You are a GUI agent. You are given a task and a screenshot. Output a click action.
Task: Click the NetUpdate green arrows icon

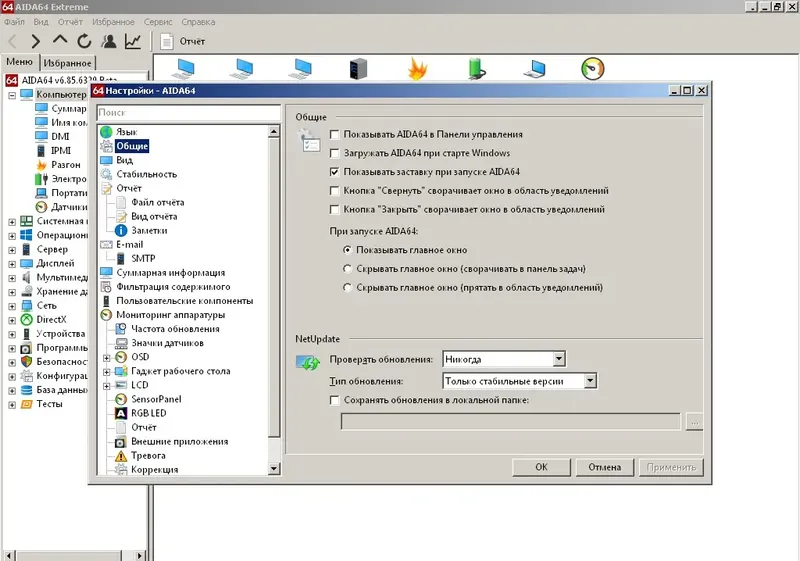point(308,363)
